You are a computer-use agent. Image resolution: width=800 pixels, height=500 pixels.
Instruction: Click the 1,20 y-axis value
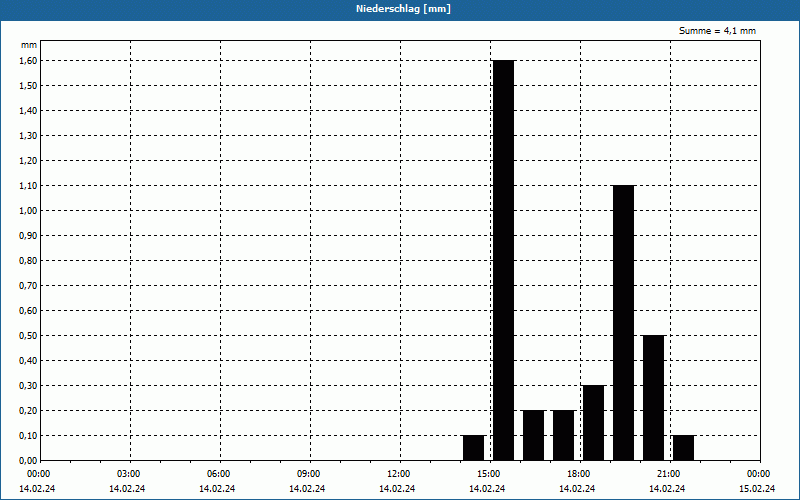tap(28, 160)
